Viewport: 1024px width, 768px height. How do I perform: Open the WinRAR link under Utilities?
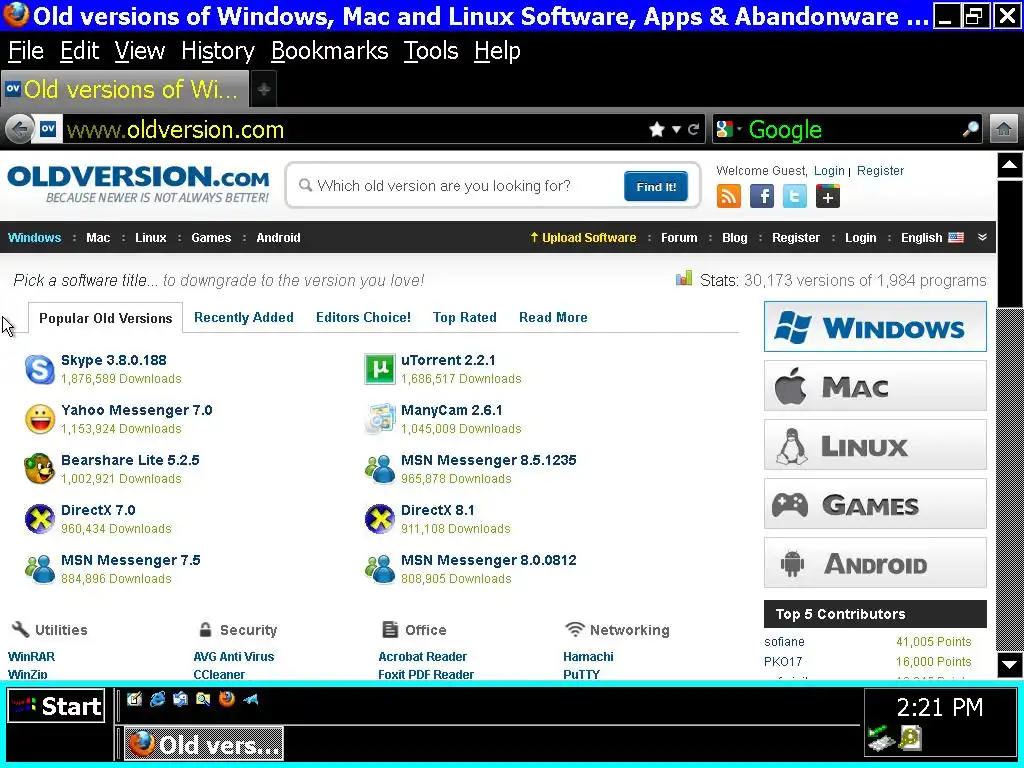pyautogui.click(x=31, y=656)
